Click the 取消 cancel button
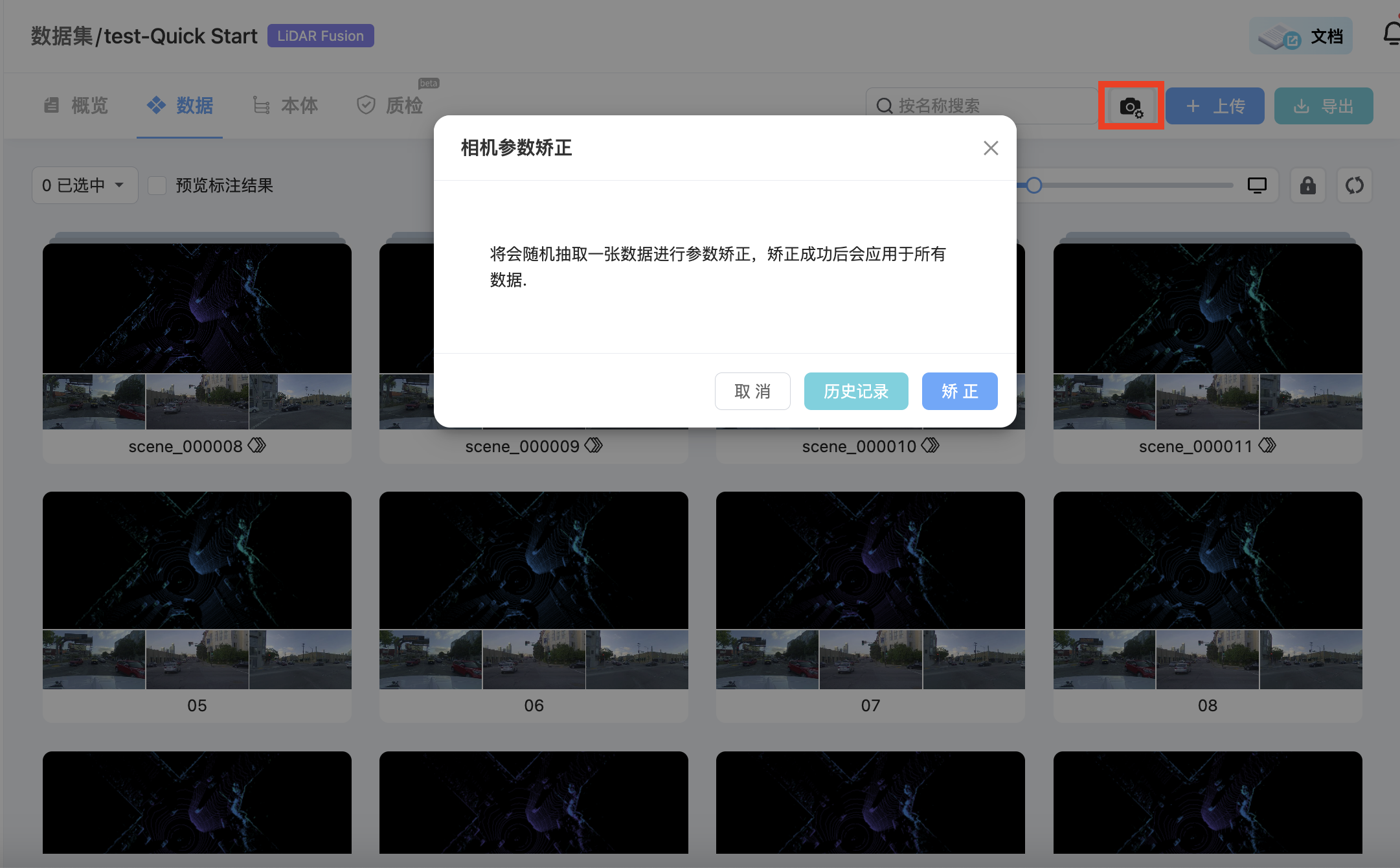Viewport: 1400px width, 868px height. coord(752,391)
